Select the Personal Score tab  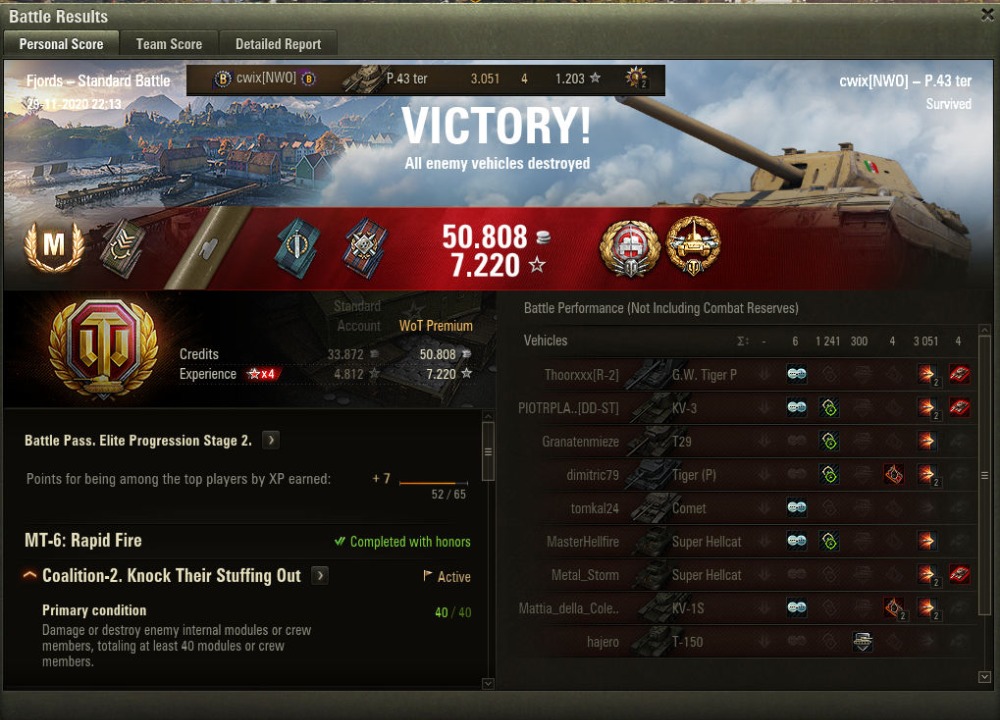pos(61,44)
